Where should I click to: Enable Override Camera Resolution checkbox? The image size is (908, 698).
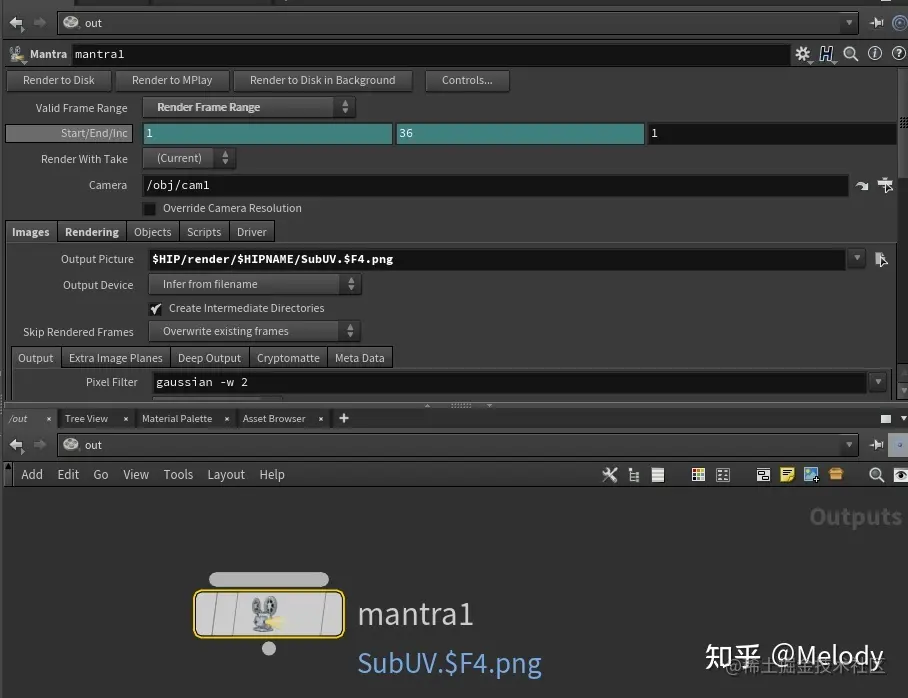(x=149, y=209)
